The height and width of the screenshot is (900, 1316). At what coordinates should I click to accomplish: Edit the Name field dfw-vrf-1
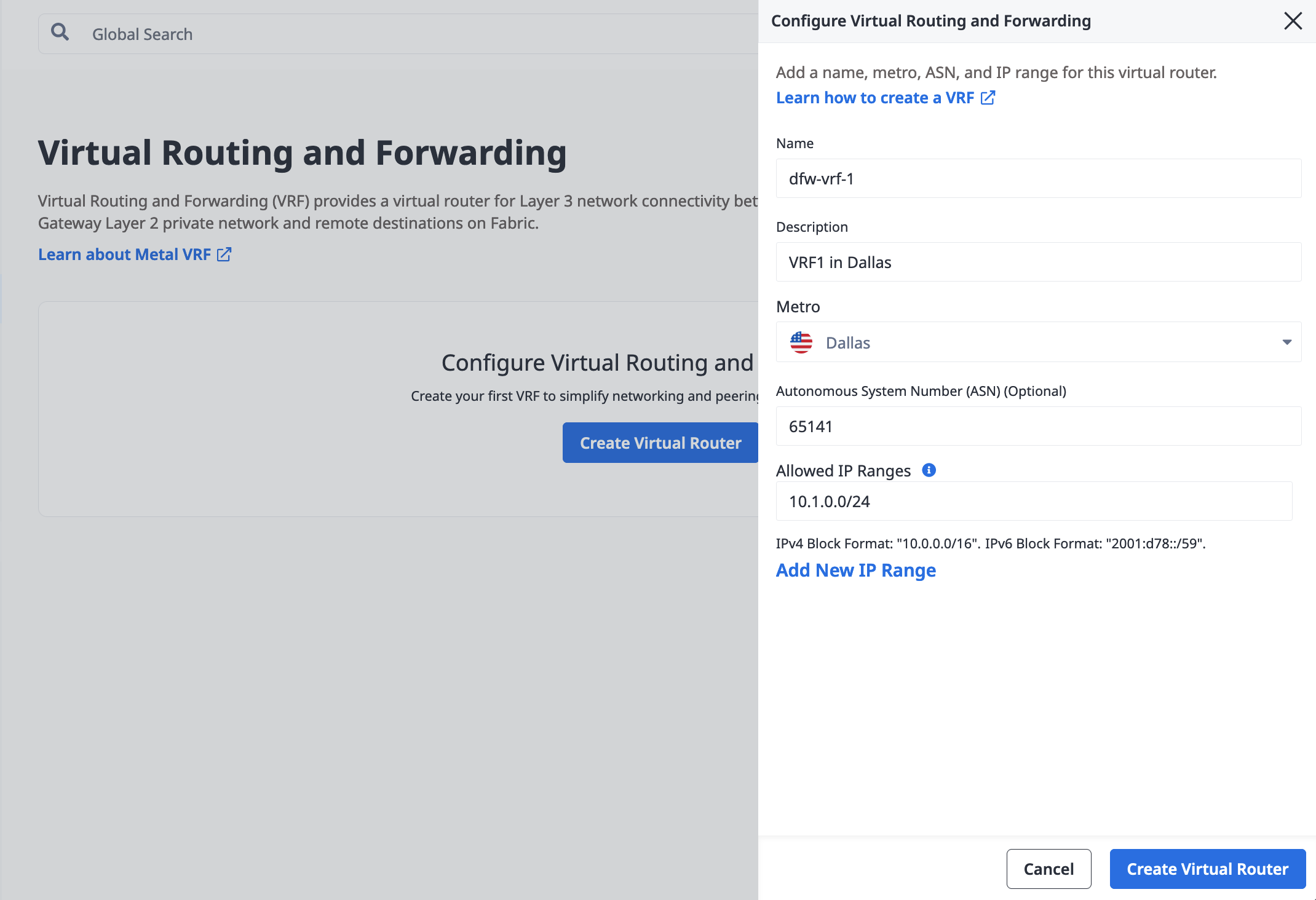pyautogui.click(x=1039, y=179)
